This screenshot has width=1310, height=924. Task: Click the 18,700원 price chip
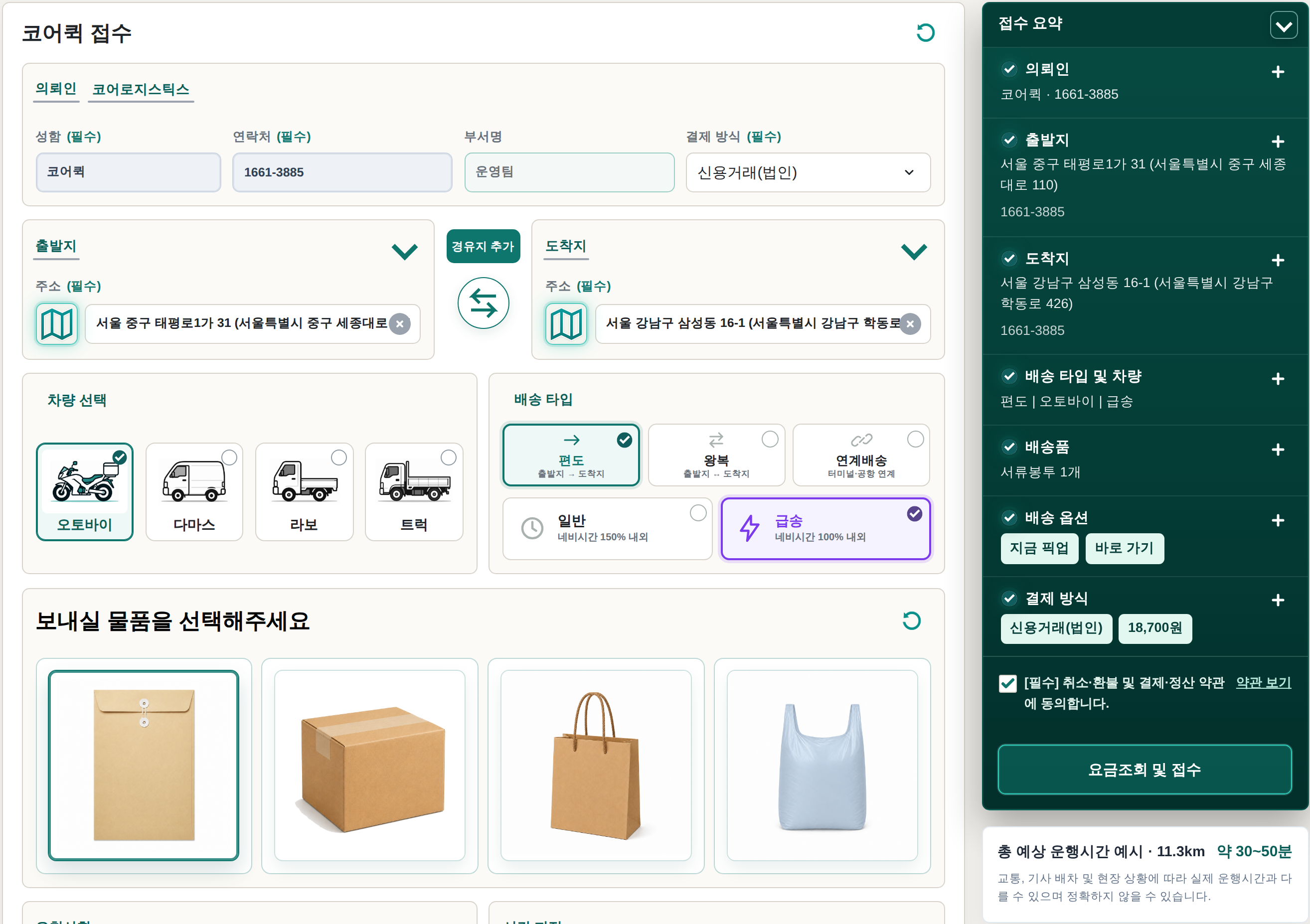[x=1155, y=628]
